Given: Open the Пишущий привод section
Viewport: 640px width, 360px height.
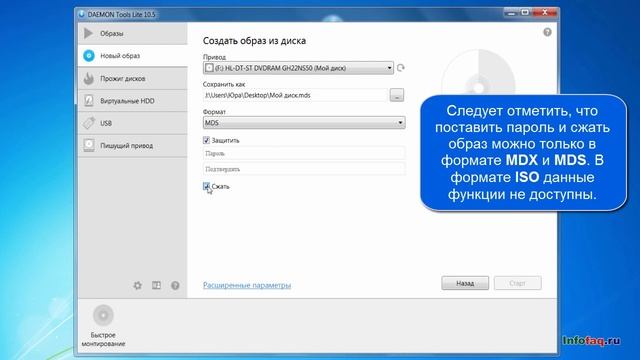Looking at the screenshot, I should pyautogui.click(x=133, y=145).
